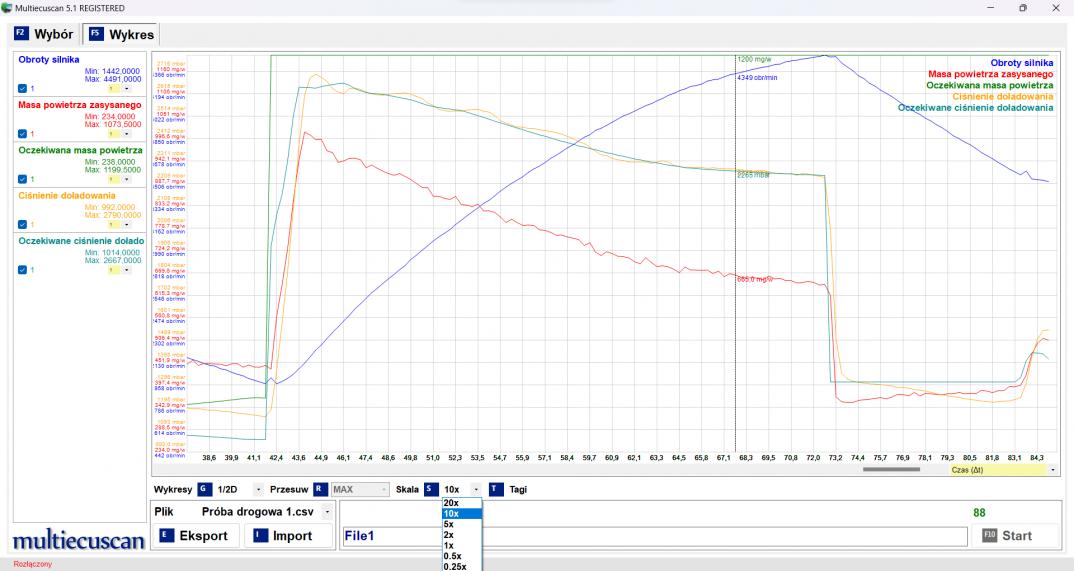Image resolution: width=1074 pixels, height=571 pixels.
Task: Click the I icon on Import button
Action: click(260, 535)
